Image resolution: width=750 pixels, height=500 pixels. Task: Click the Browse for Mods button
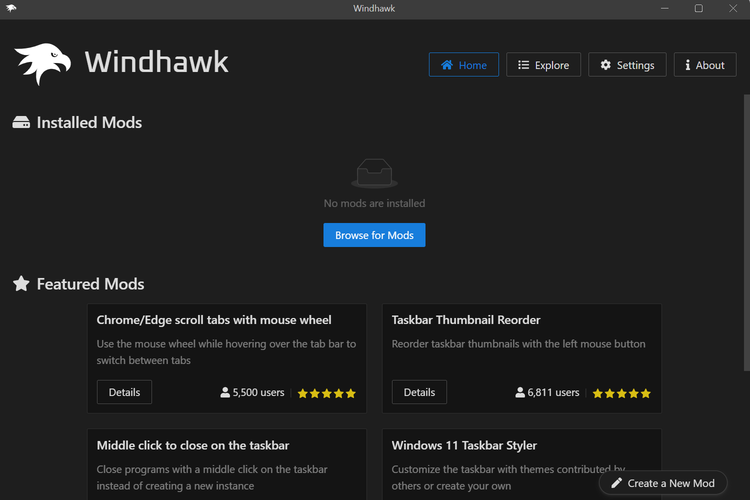tap(374, 235)
